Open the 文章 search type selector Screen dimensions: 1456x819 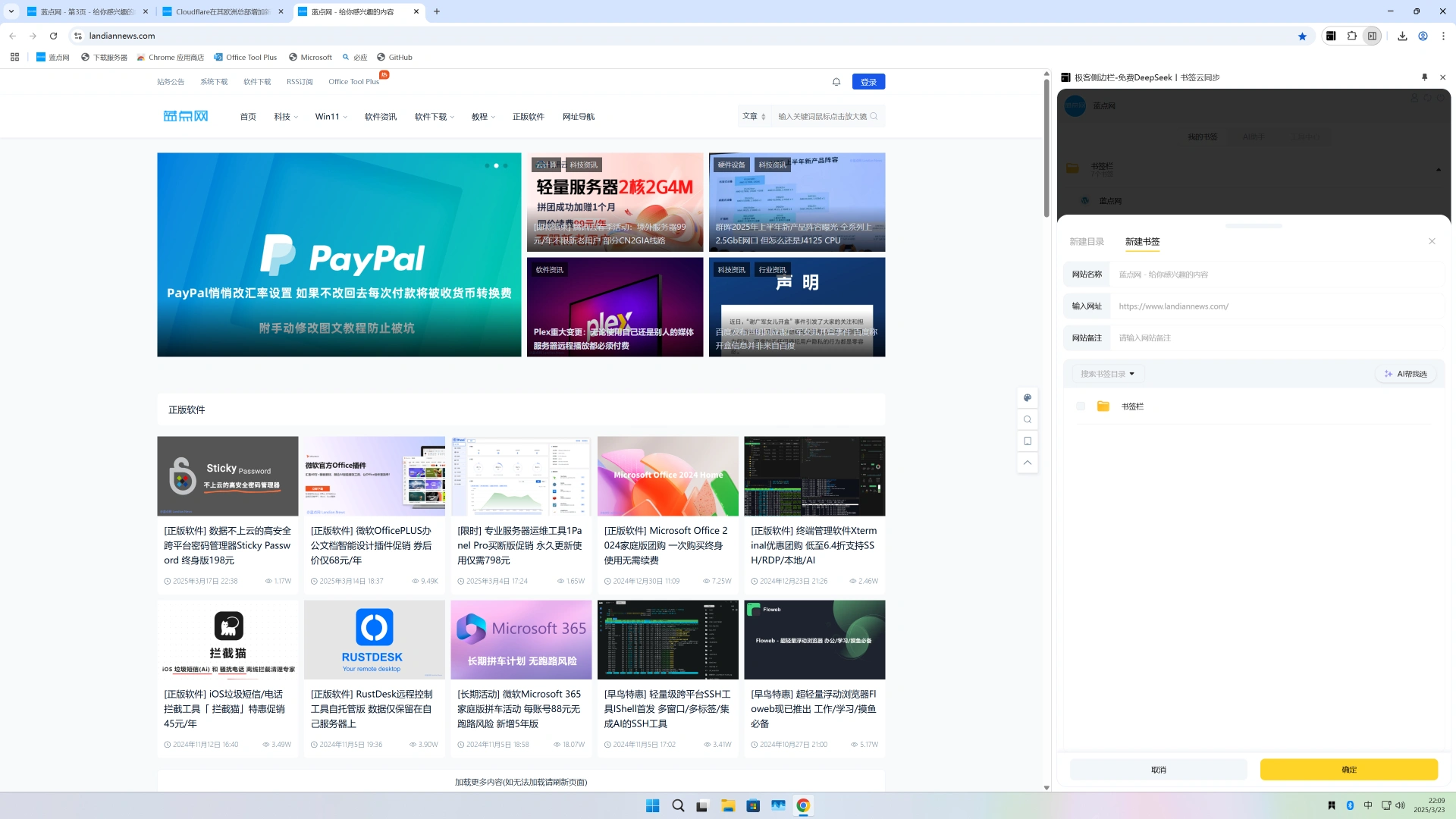tap(754, 117)
